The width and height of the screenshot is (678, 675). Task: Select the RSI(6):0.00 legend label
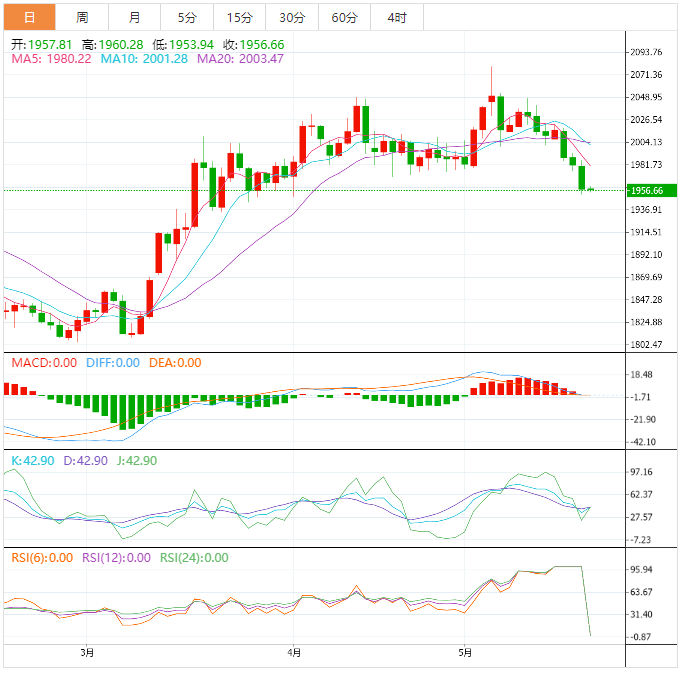(x=42, y=558)
